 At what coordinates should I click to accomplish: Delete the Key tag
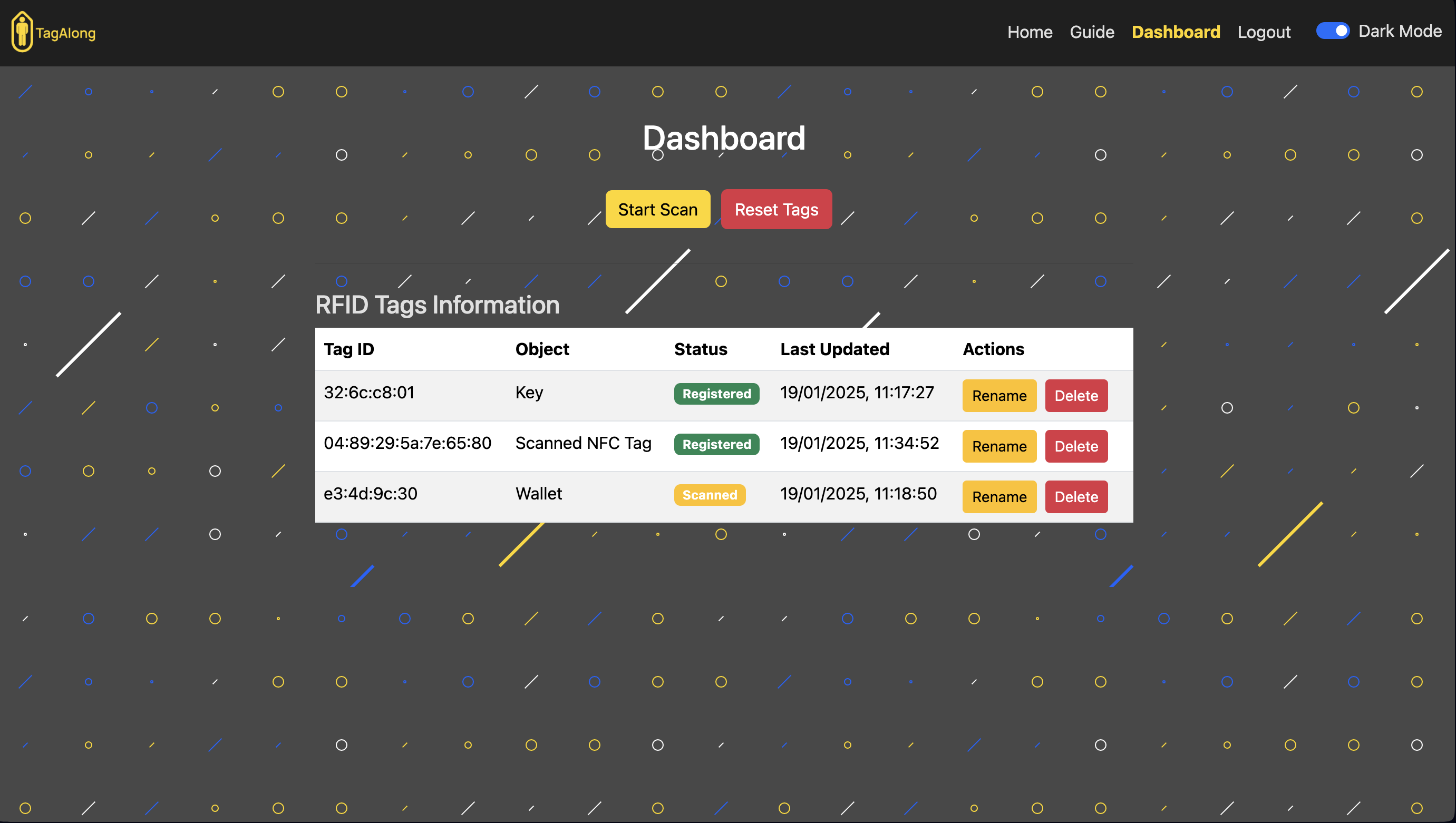(x=1075, y=396)
